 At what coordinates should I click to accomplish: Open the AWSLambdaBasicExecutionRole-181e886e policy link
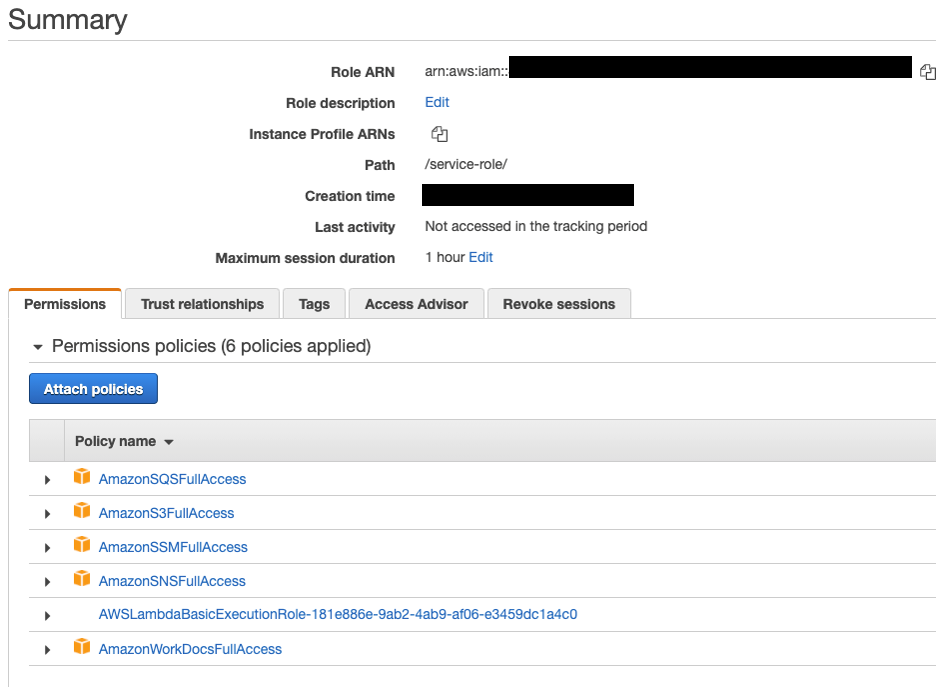coord(338,615)
